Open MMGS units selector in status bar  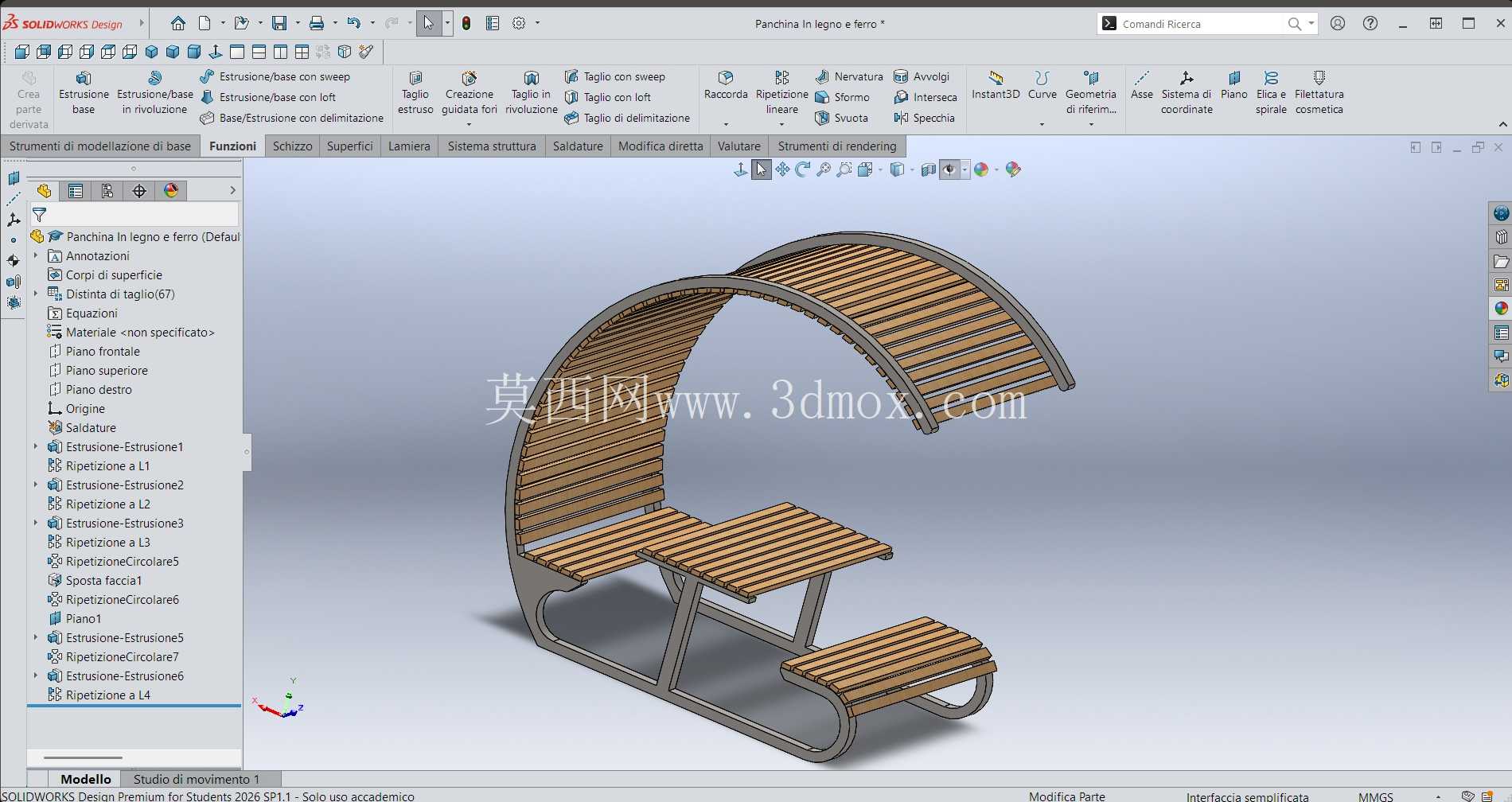[x=1376, y=796]
